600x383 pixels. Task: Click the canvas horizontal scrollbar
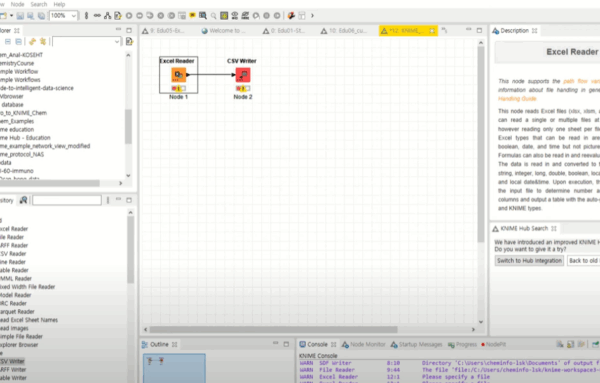tap(273, 329)
